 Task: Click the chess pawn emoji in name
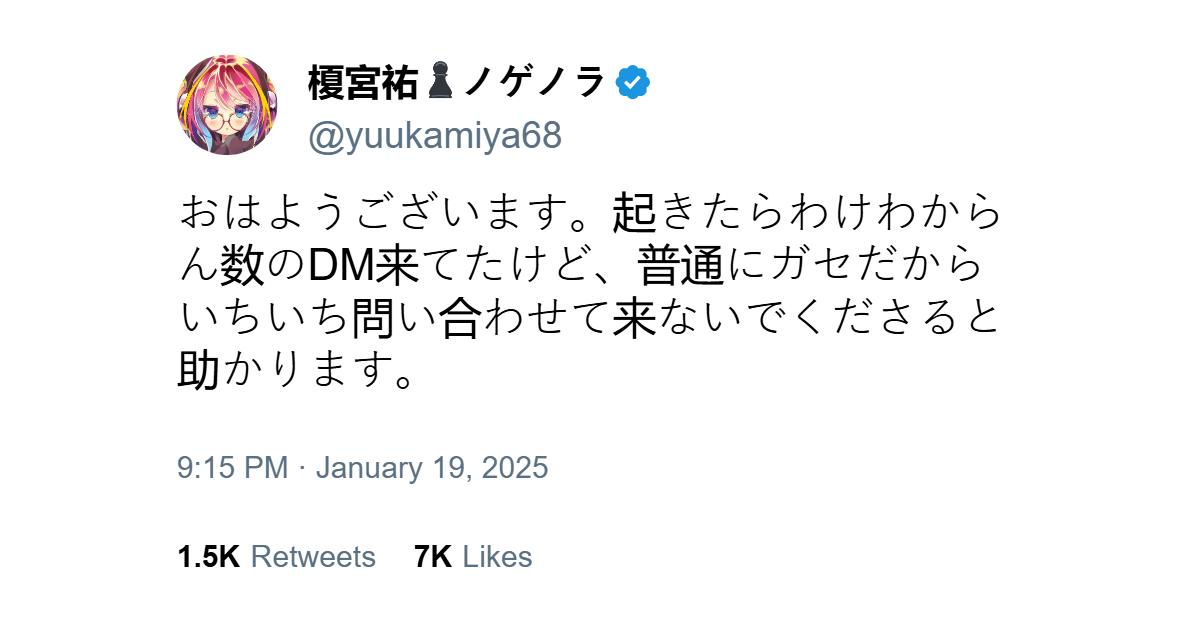coord(440,82)
